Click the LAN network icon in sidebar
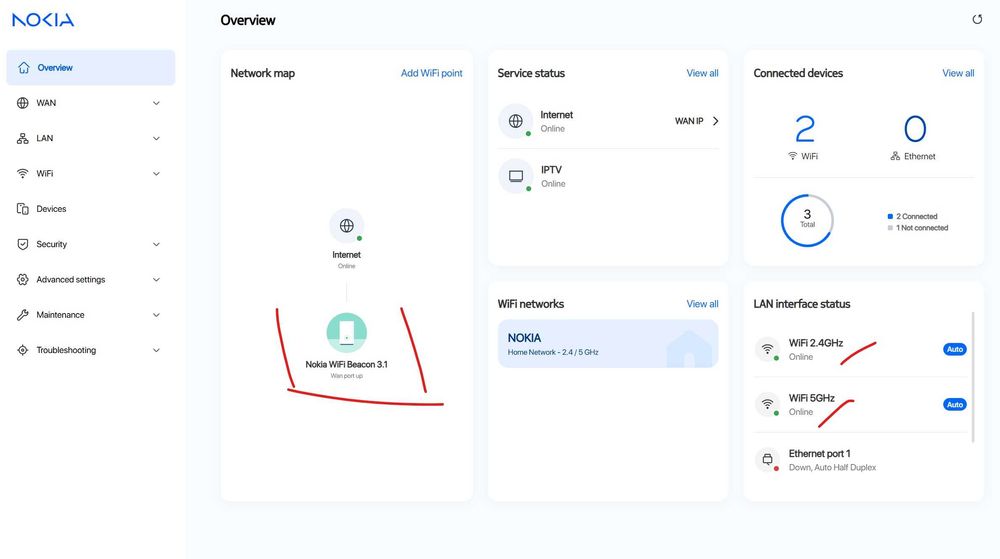Image resolution: width=1000 pixels, height=559 pixels. (x=23, y=138)
